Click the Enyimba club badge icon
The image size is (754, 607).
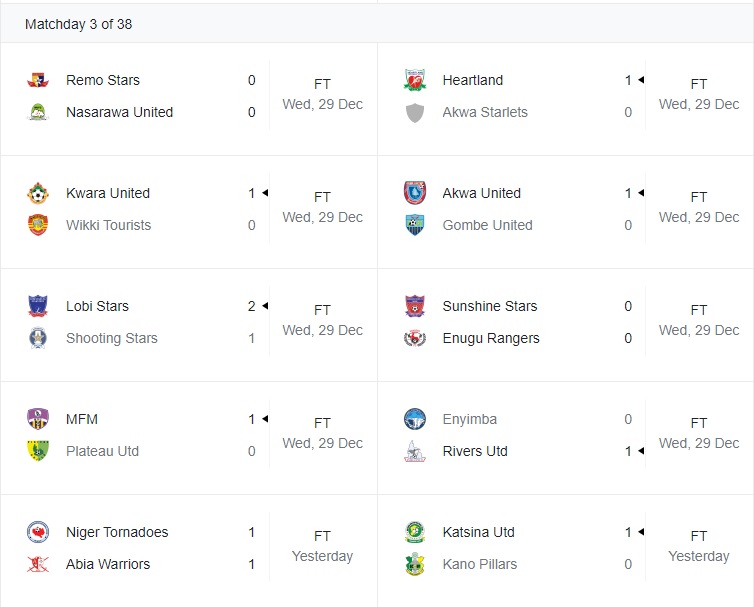coord(415,419)
